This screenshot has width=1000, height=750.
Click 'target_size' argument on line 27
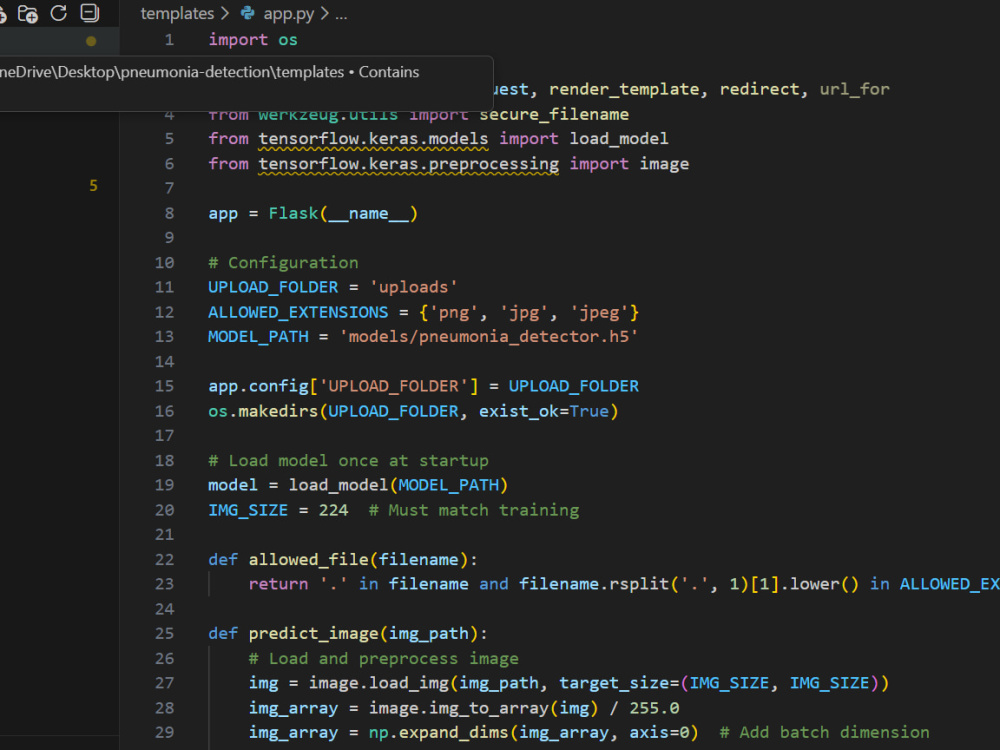(614, 684)
